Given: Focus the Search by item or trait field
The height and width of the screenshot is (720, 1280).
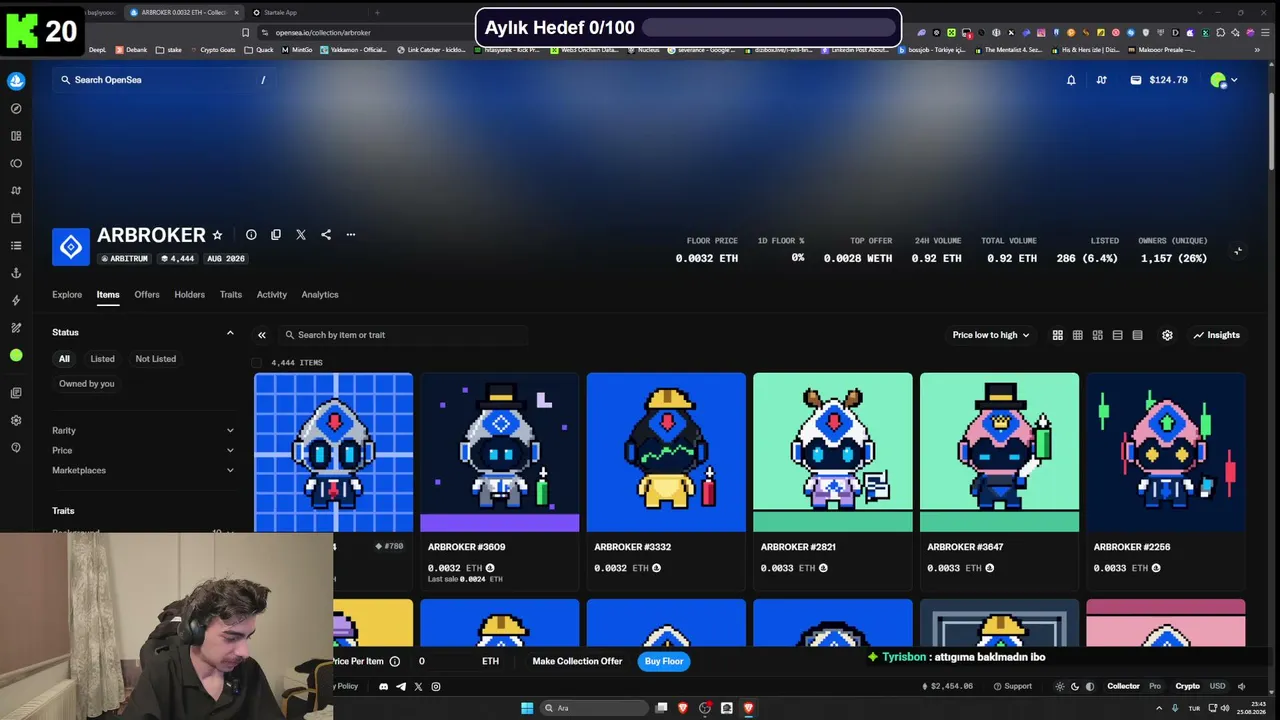Looking at the screenshot, I should pos(402,335).
